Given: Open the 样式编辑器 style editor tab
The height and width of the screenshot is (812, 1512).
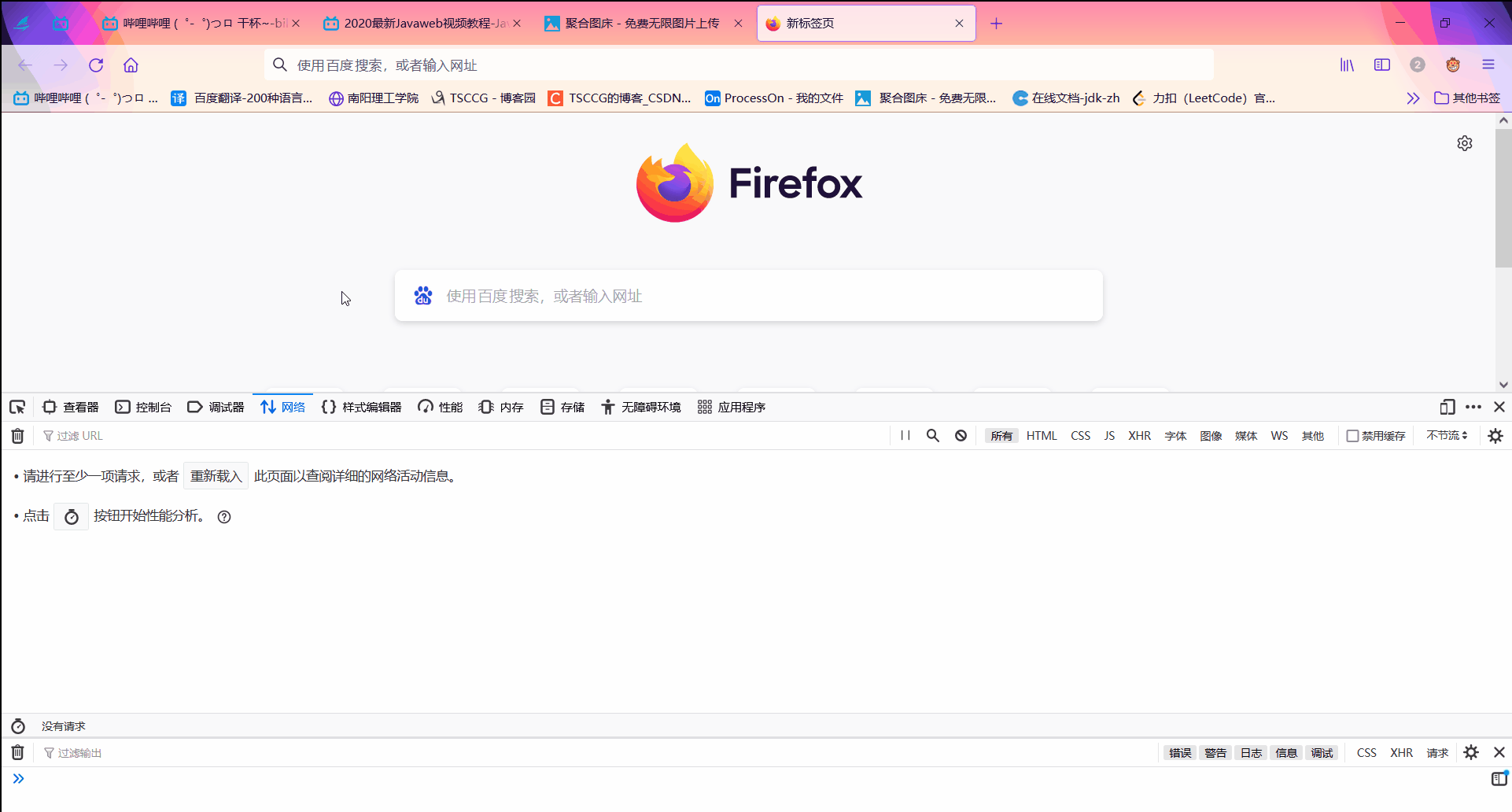Looking at the screenshot, I should coord(362,407).
